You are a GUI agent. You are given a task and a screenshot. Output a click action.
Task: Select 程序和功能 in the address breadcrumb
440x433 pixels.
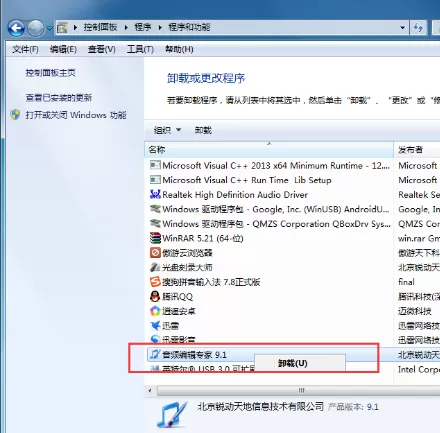pos(189,27)
